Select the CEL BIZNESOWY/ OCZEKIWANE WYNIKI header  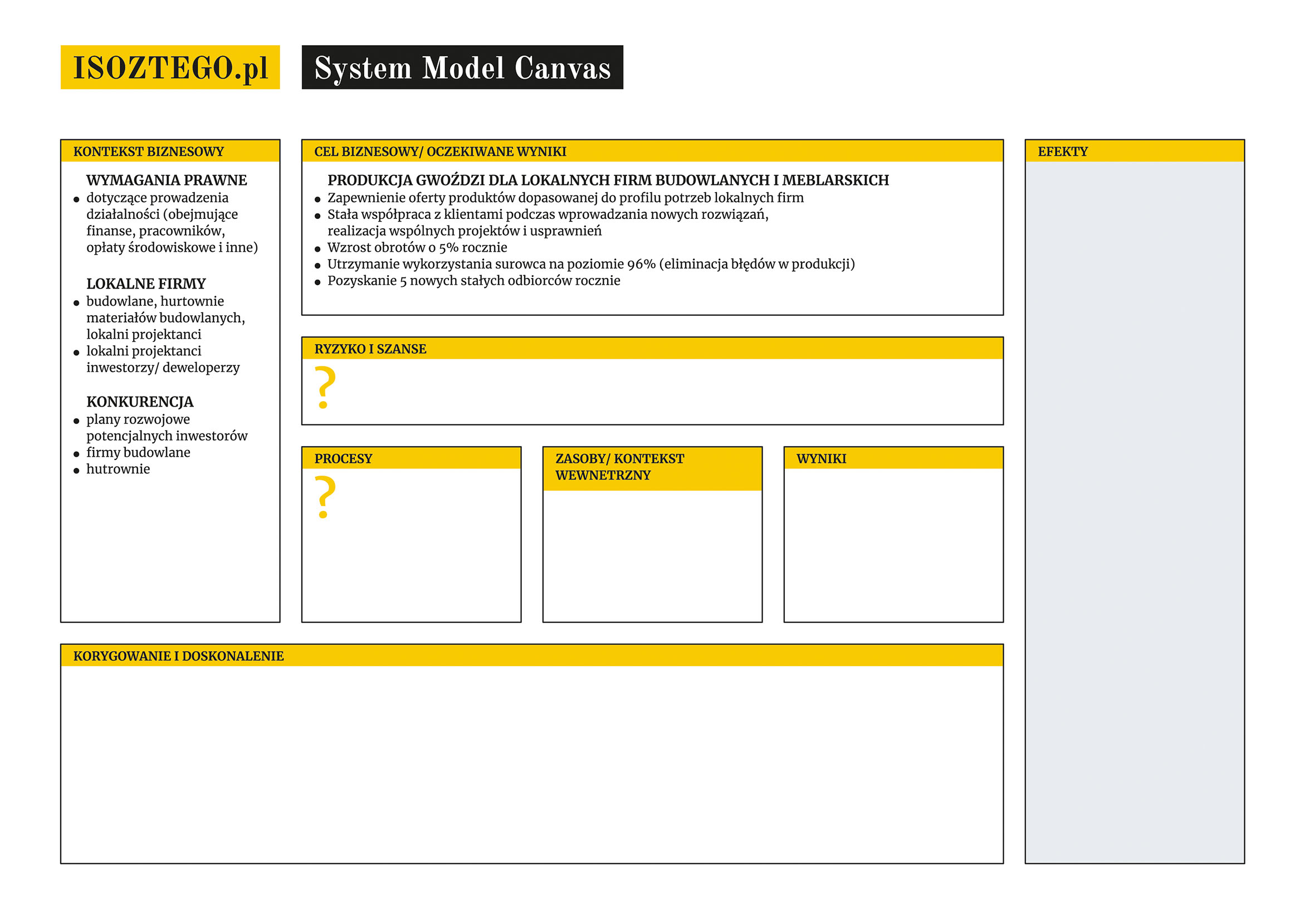click(x=652, y=151)
